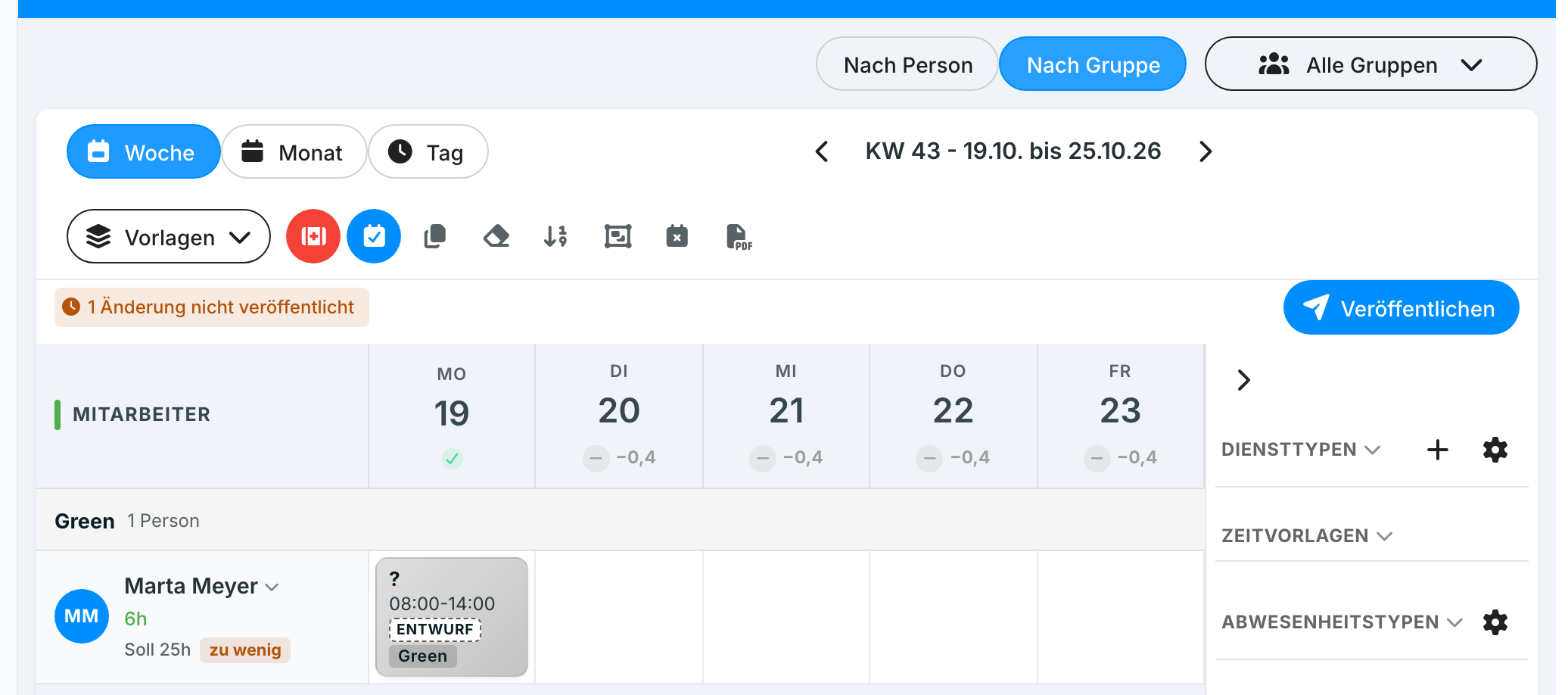Go to next week arrow

coord(1206,151)
